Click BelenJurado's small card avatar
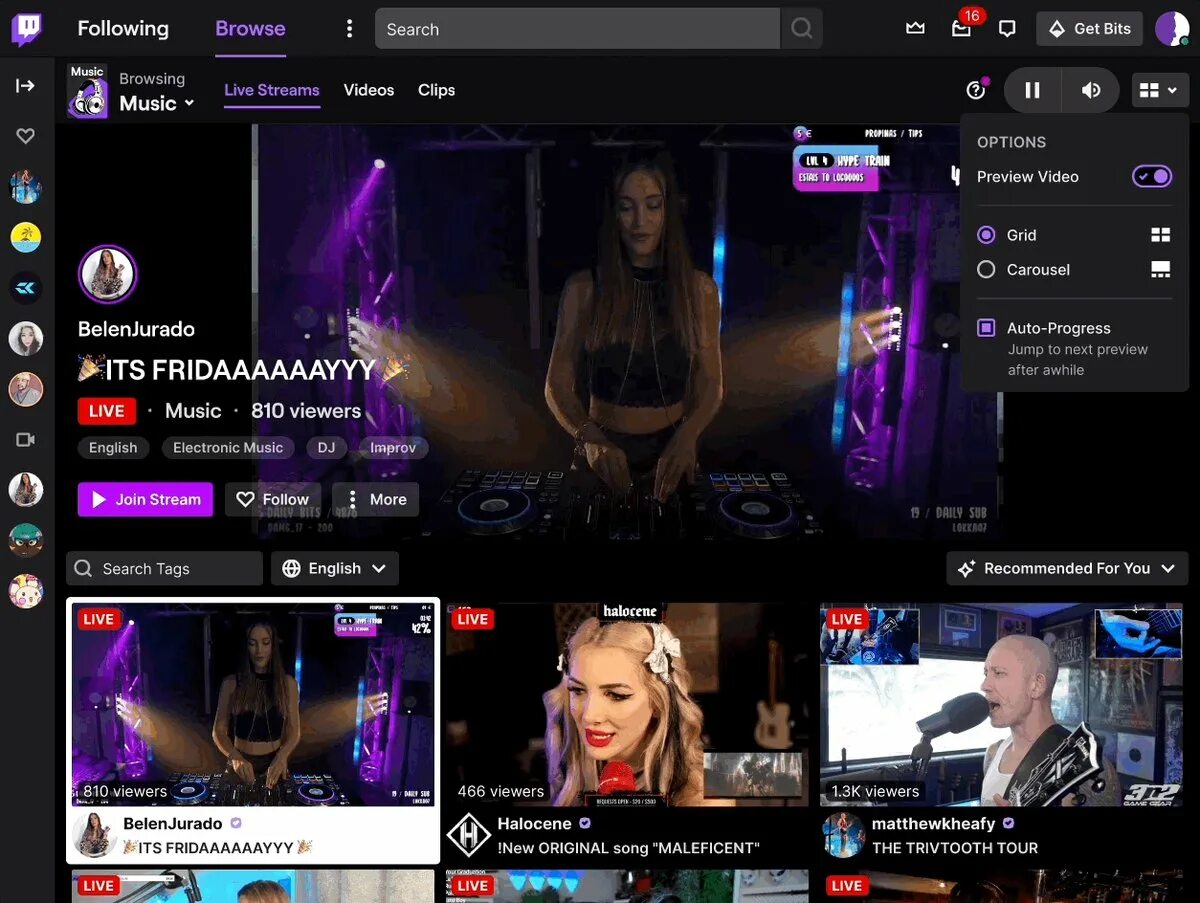The width and height of the screenshot is (1200, 903). [94, 835]
